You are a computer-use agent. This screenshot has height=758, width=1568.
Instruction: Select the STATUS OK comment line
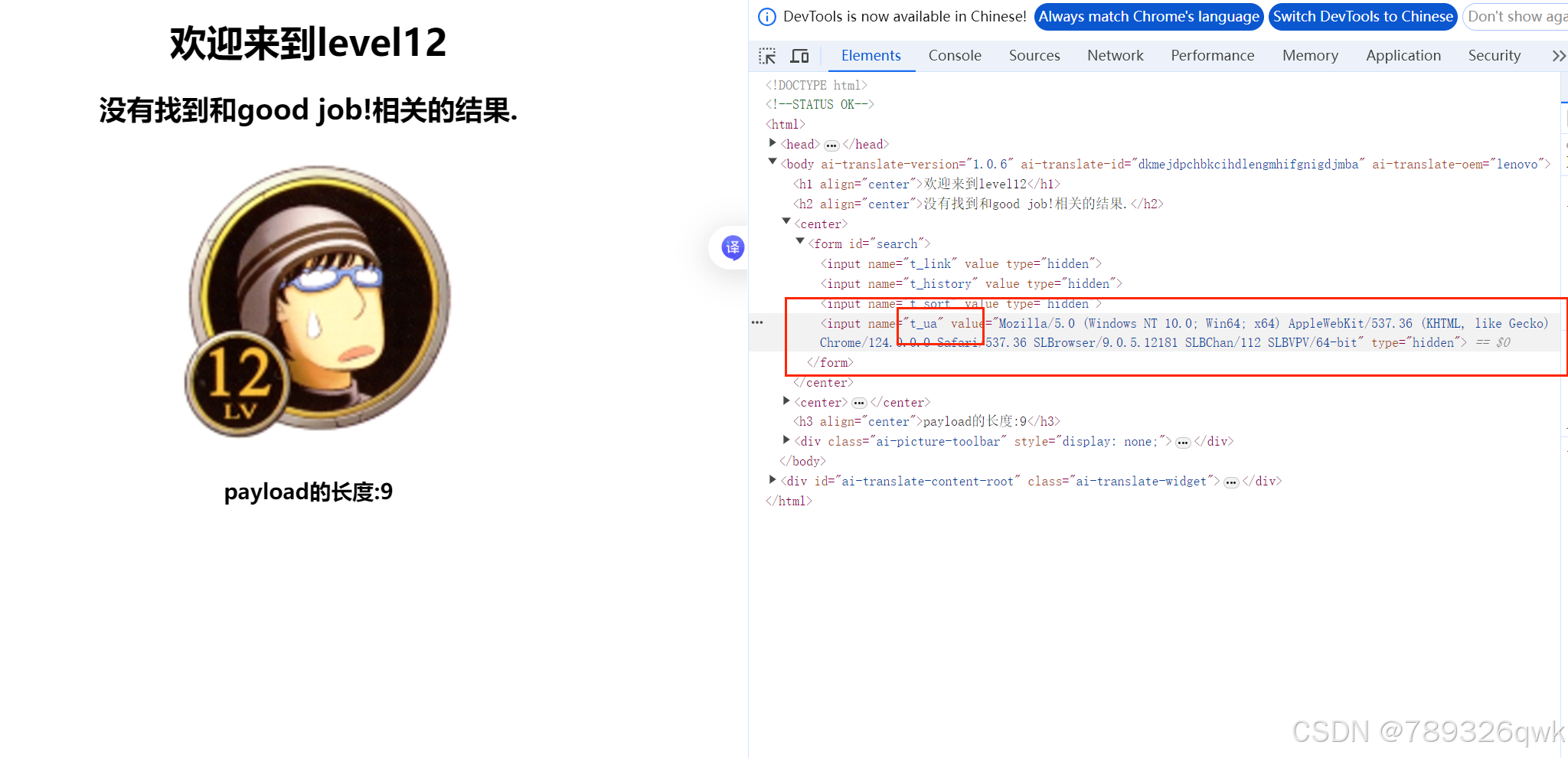coord(820,105)
